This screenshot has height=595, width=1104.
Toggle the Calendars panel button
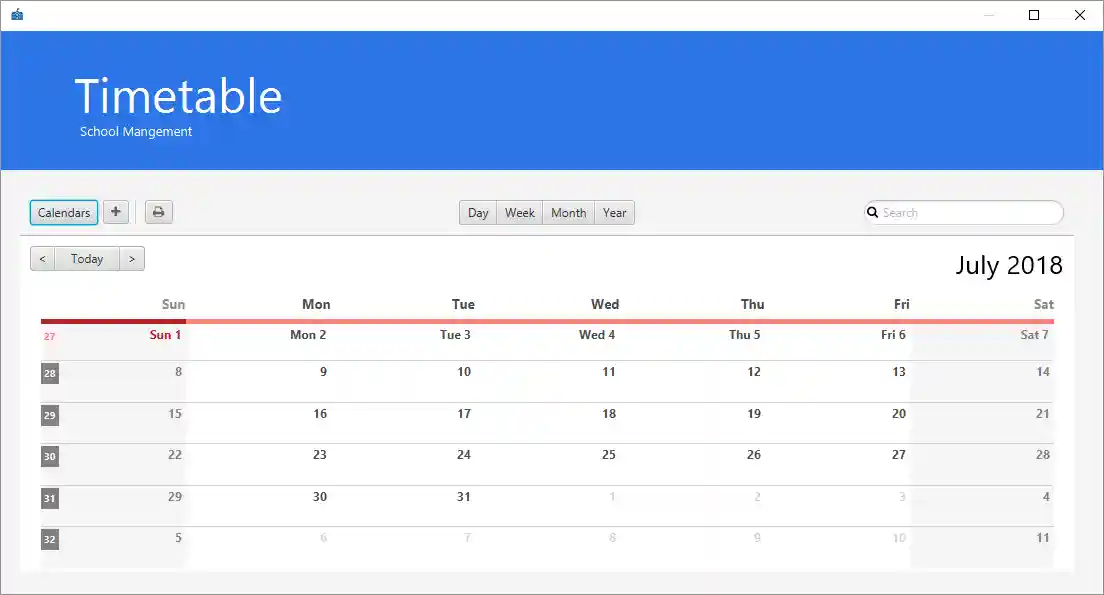pyautogui.click(x=64, y=212)
